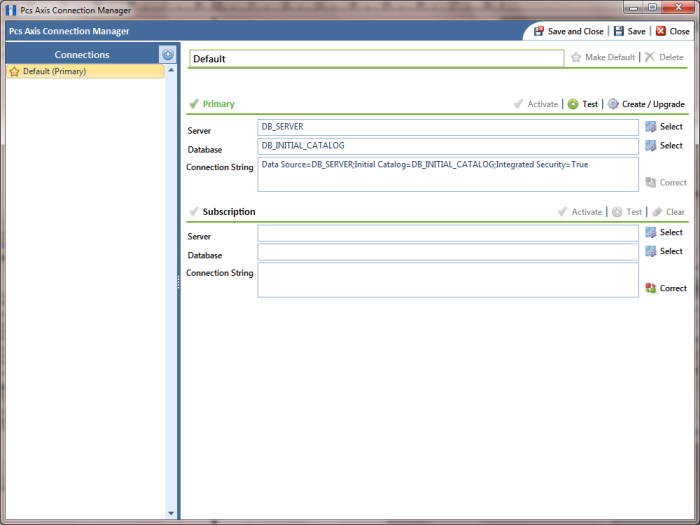Select Default (Primary) in Connections list
The width and height of the screenshot is (700, 525).
[x=85, y=71]
